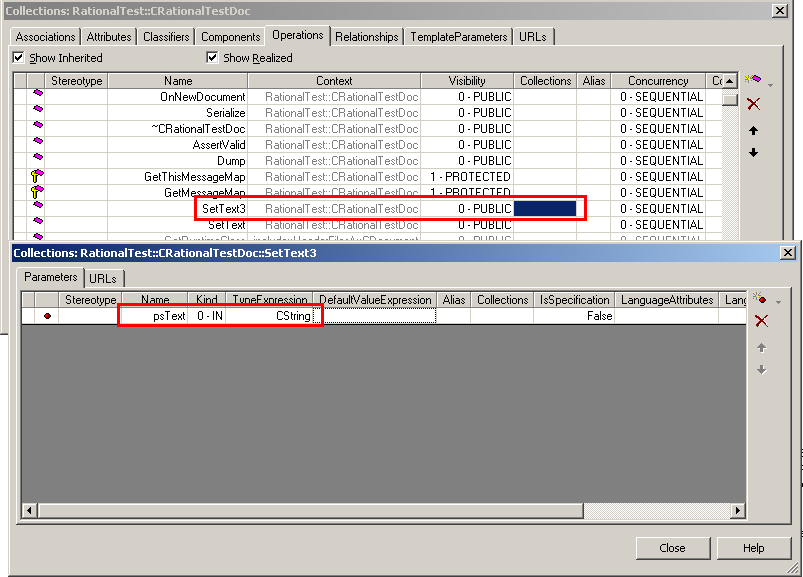Click the Kind column header in the parameters table
This screenshot has width=803, height=577.
[x=207, y=300]
